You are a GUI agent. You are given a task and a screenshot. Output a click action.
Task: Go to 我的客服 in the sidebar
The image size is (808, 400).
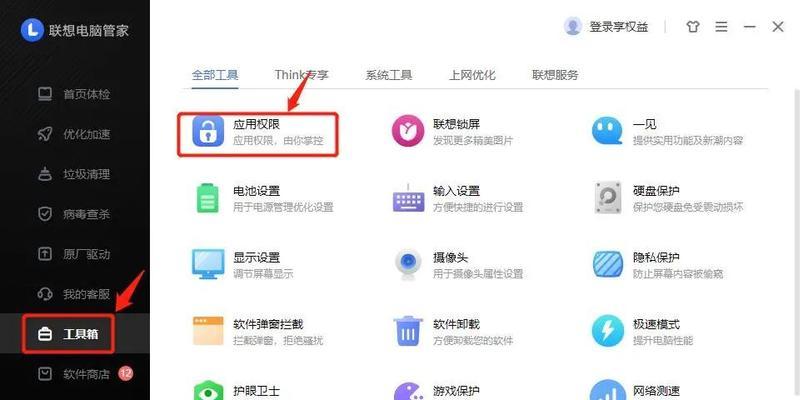74,294
